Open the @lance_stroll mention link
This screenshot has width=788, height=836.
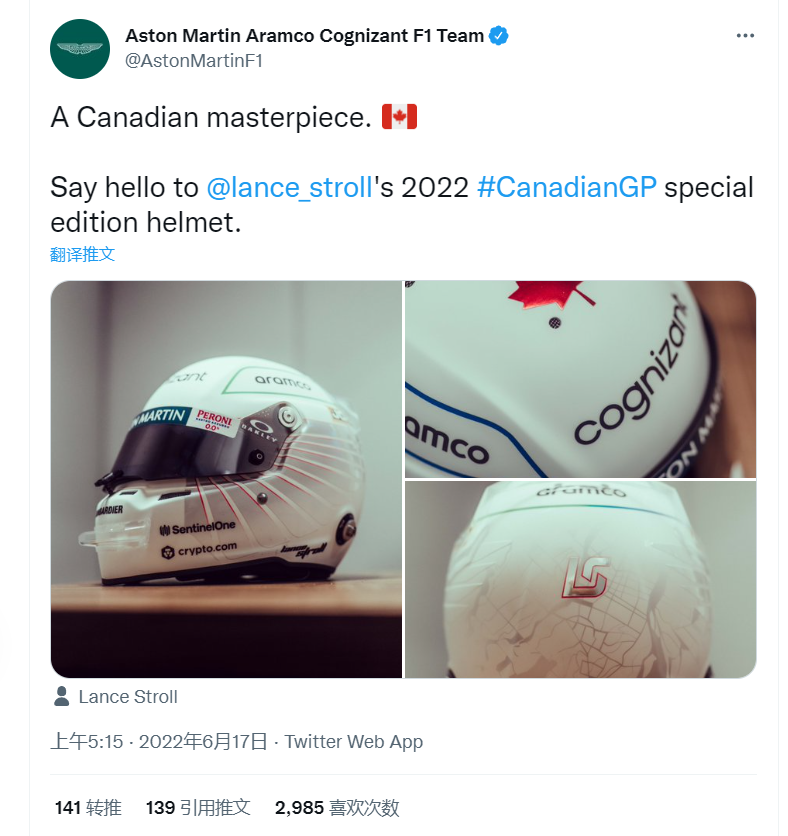click(289, 188)
